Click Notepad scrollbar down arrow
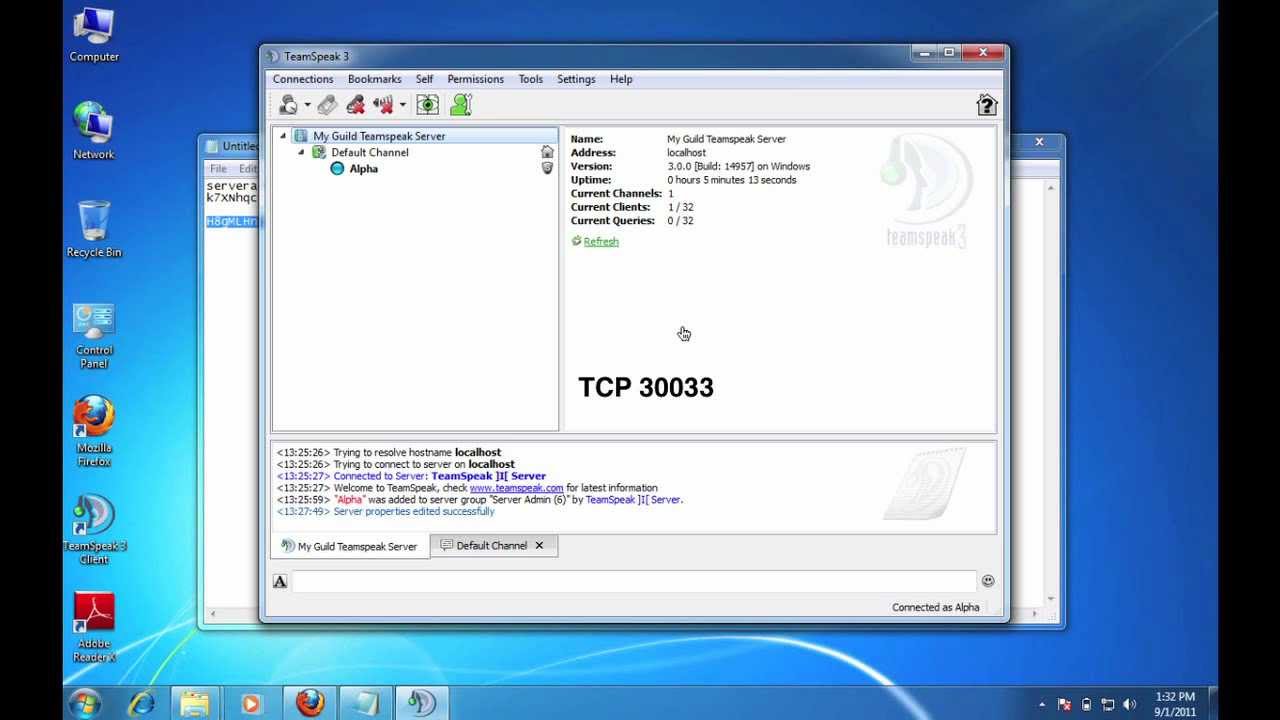This screenshot has height=720, width=1280. (1051, 599)
